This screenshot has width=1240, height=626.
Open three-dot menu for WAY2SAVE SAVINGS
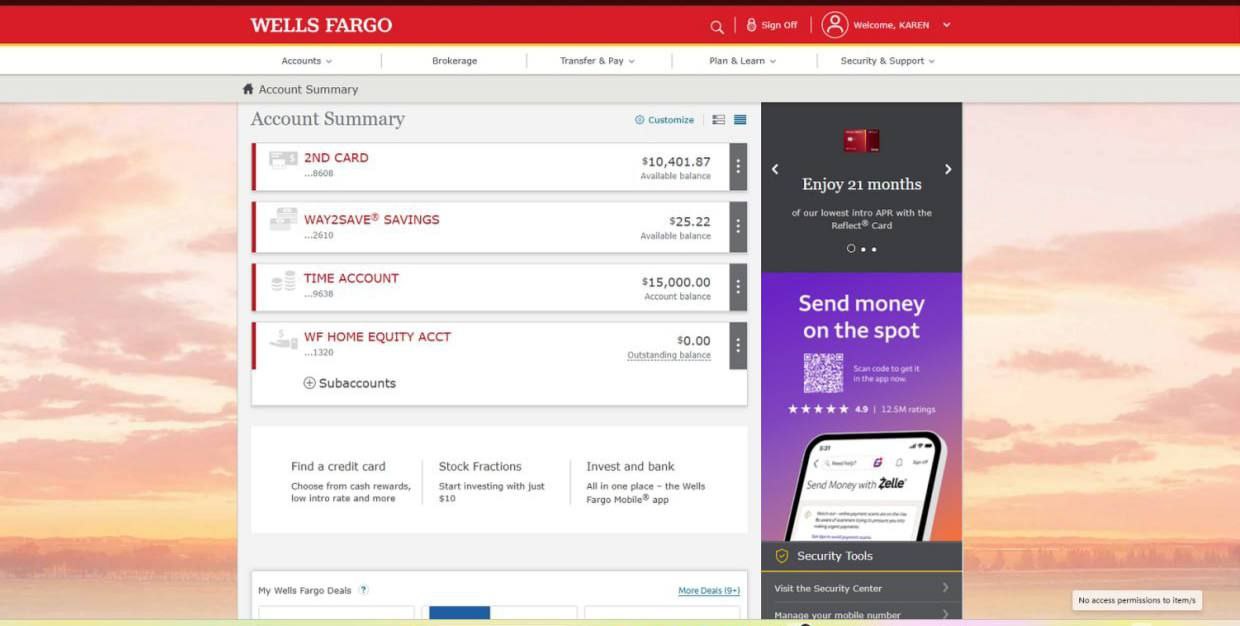coord(738,227)
